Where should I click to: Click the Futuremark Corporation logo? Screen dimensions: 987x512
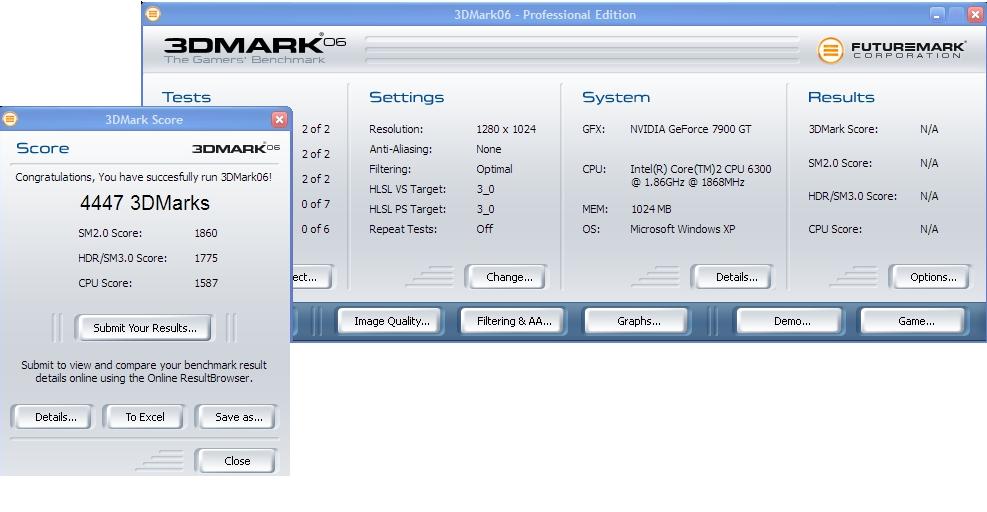890,50
